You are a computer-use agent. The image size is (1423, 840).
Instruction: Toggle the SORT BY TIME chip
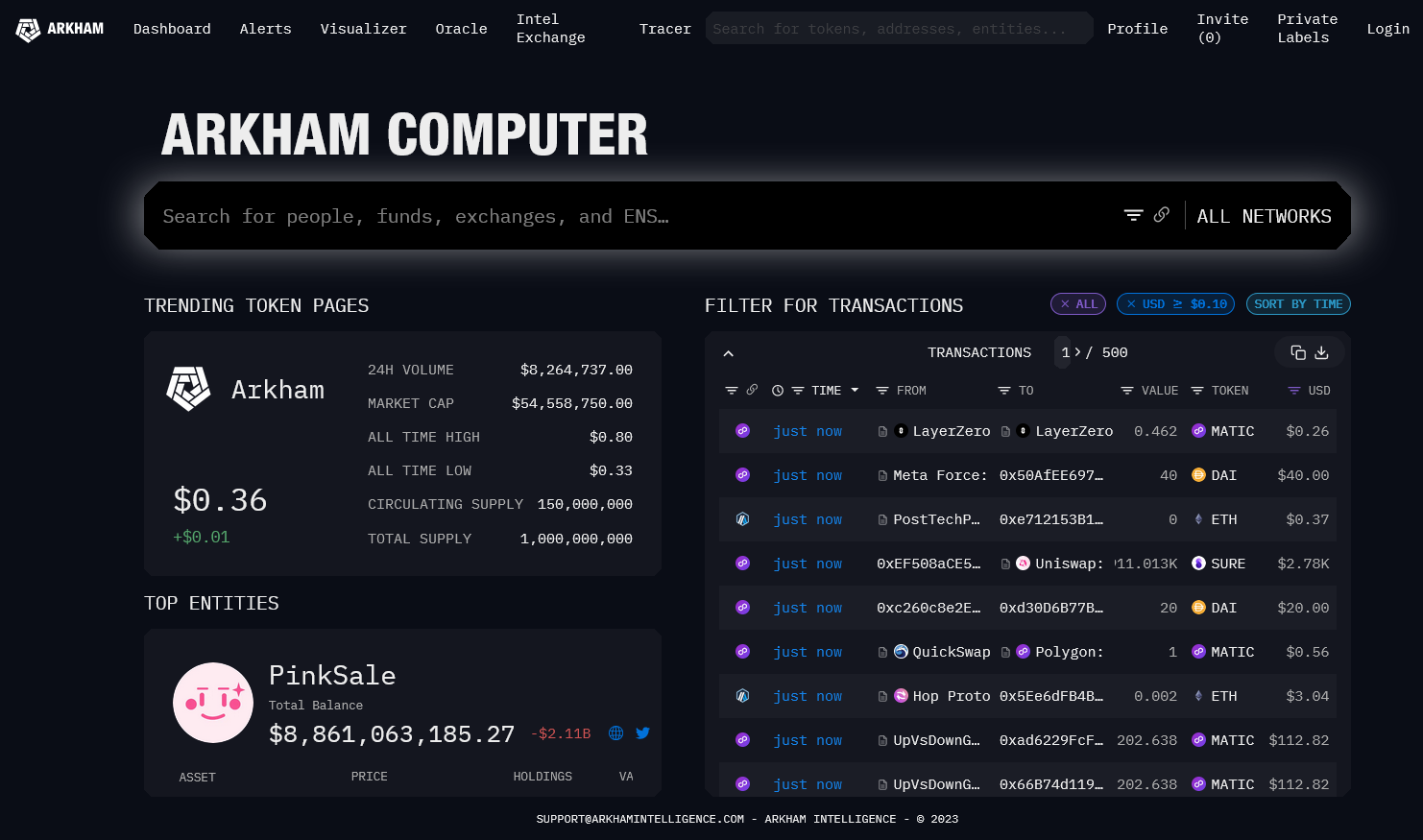[x=1298, y=304]
